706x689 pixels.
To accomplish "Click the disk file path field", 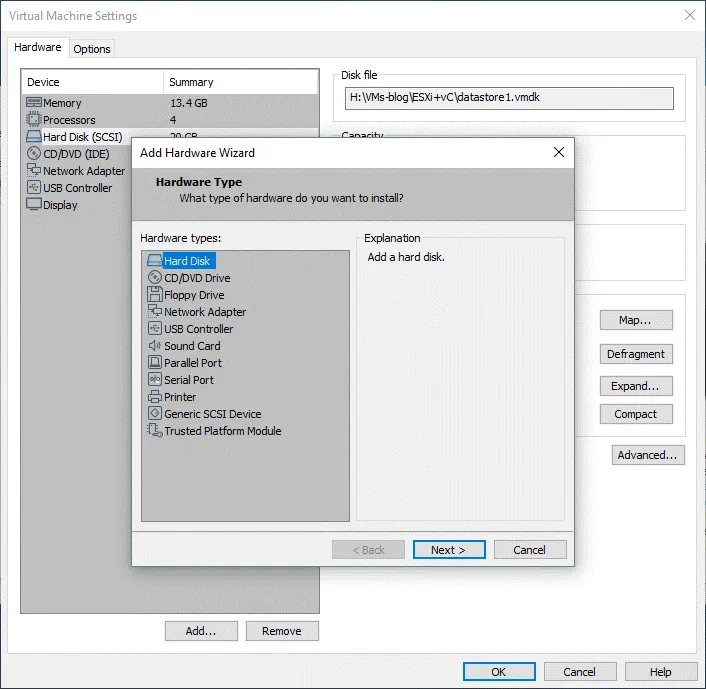I will (509, 98).
